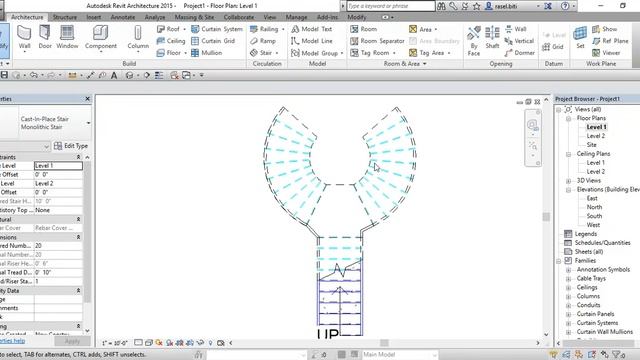
Task: Click the desired number of risers field
Action: point(58,246)
